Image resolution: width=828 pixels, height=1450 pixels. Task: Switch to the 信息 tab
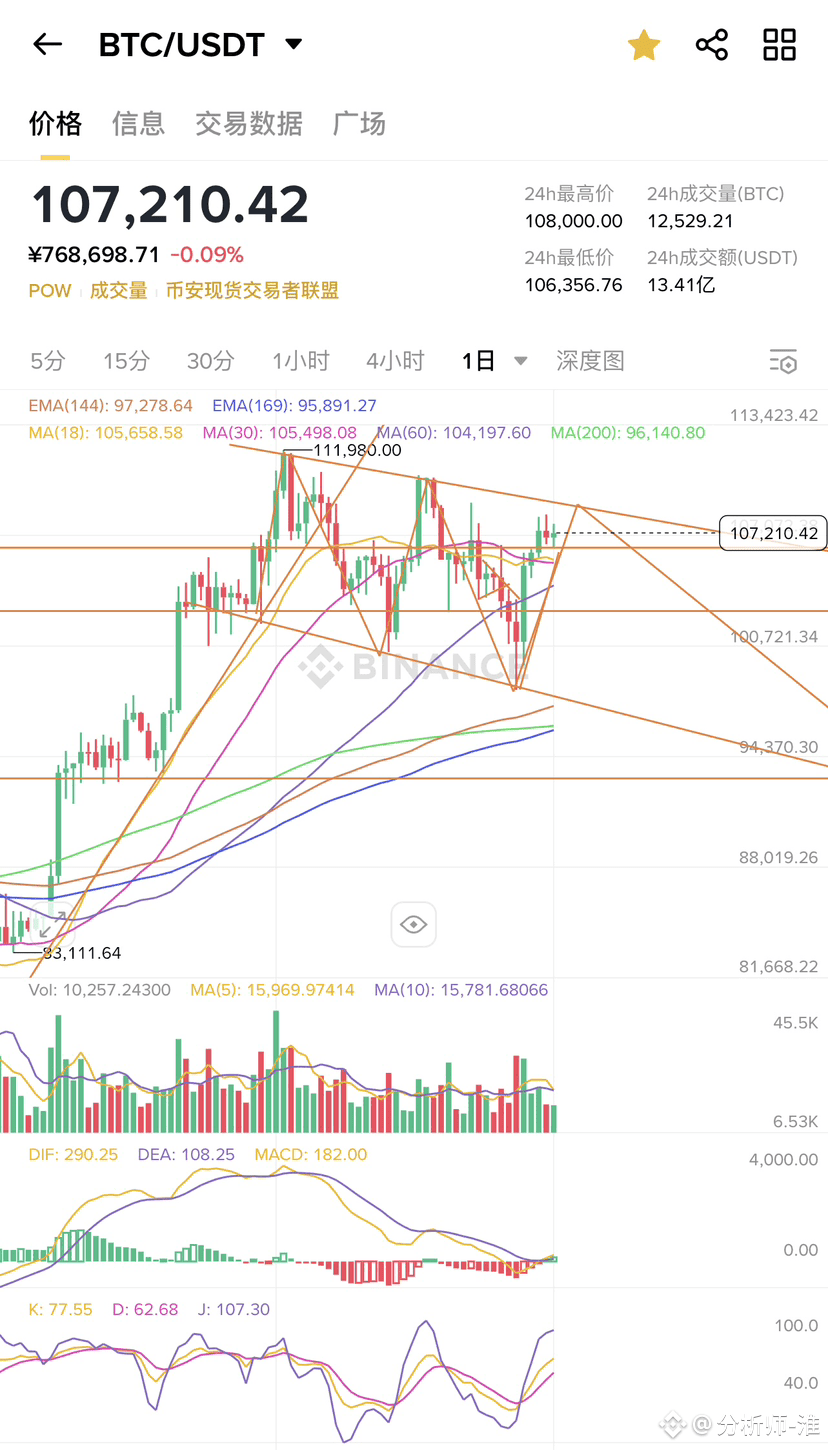tap(138, 124)
